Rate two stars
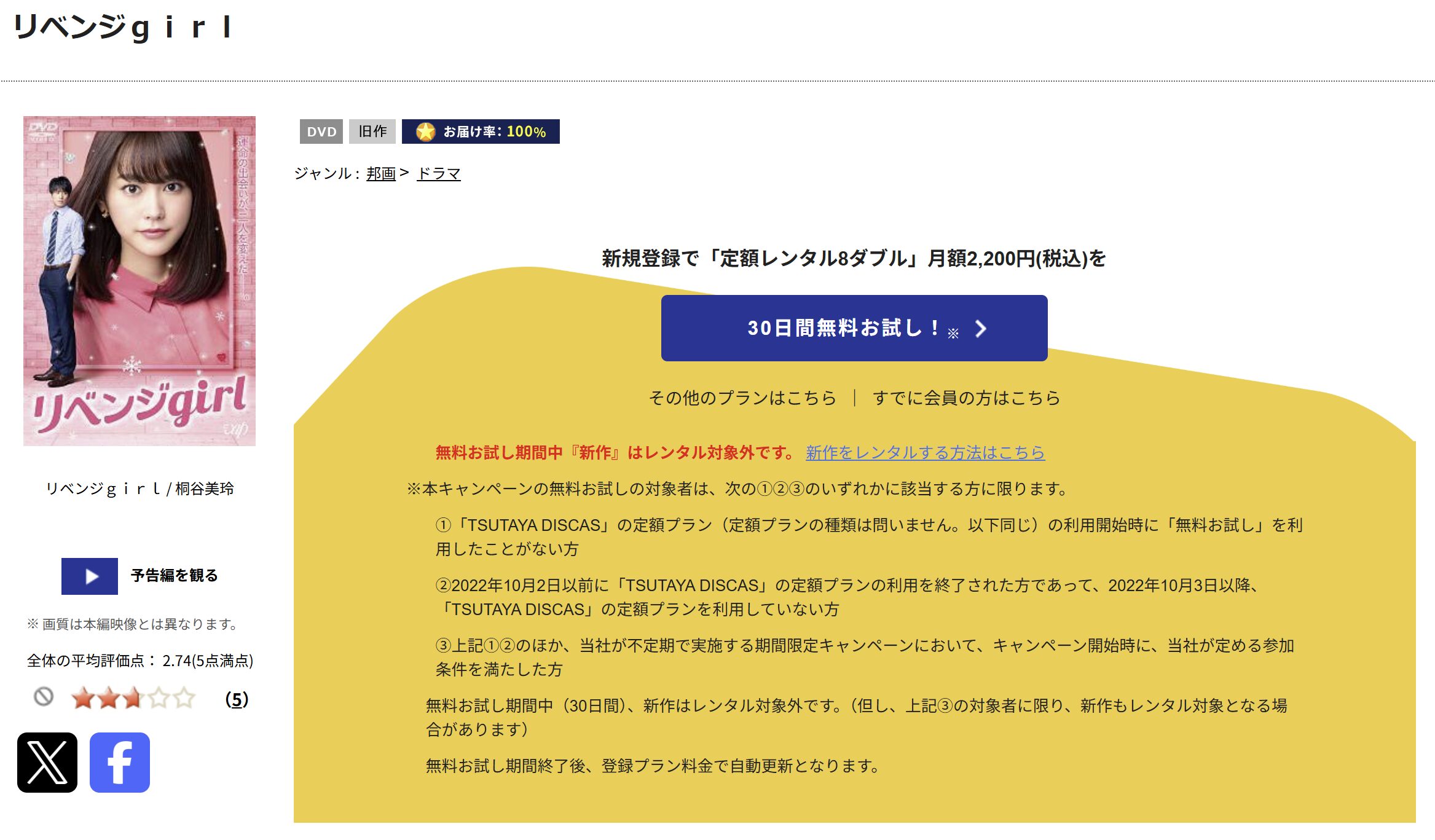 [x=108, y=698]
